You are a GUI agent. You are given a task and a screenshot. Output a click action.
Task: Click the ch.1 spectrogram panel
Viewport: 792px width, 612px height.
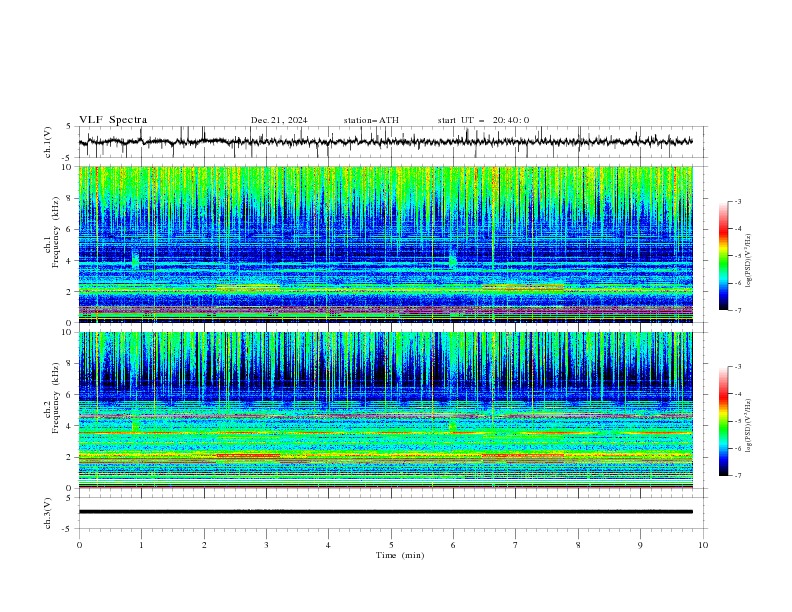[386, 244]
